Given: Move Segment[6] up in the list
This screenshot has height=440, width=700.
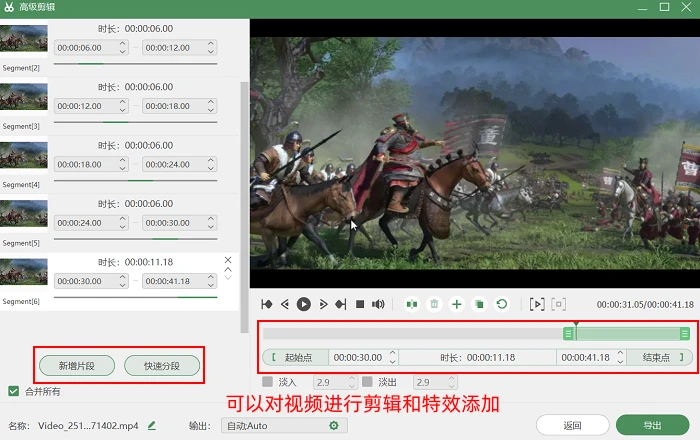Looking at the screenshot, I should coord(228,270).
